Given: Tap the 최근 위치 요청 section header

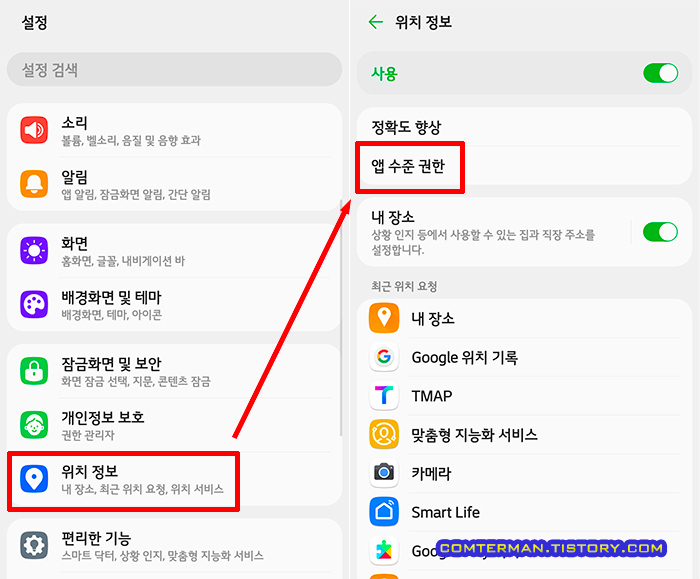Looking at the screenshot, I should 404,286.
